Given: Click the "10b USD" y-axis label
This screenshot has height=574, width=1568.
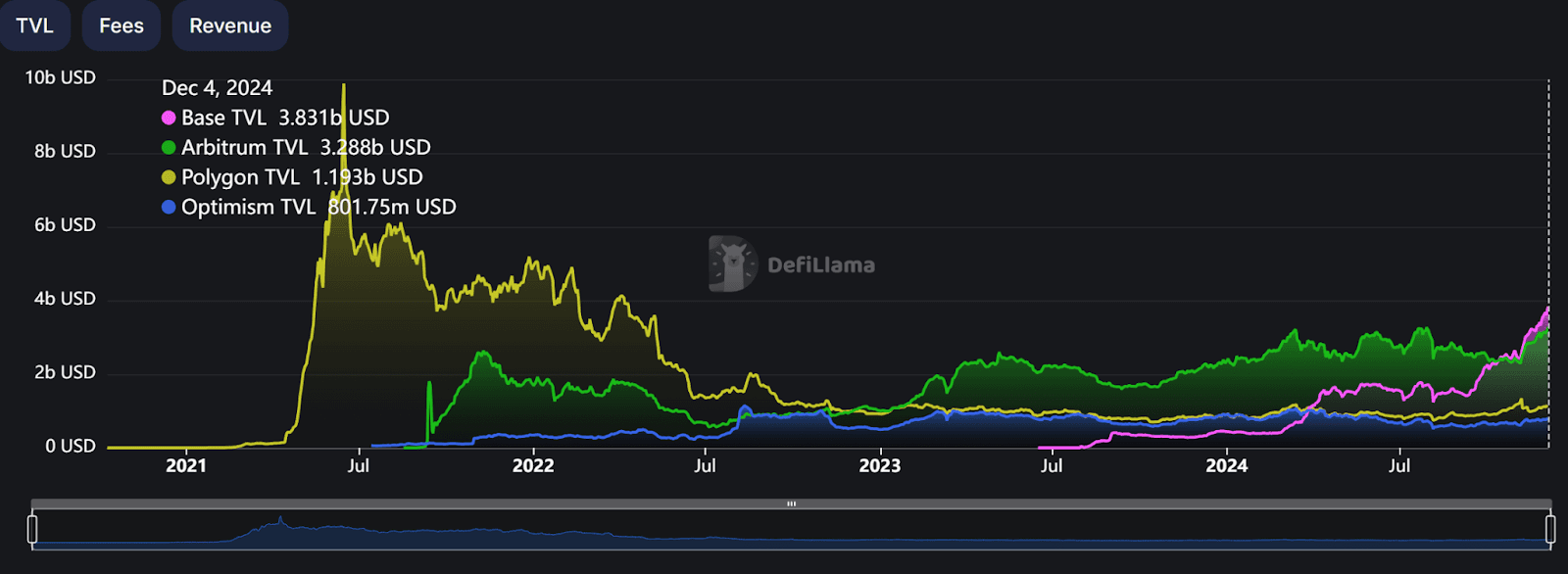Looking at the screenshot, I should pos(60,77).
